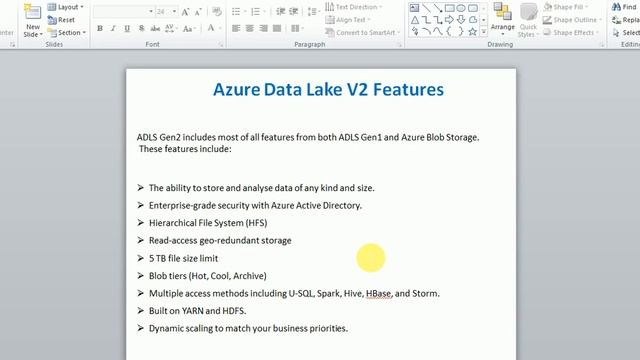640x360 pixels.
Task: Open the Shape Fill dropdown
Action: pyautogui.click(x=566, y=7)
